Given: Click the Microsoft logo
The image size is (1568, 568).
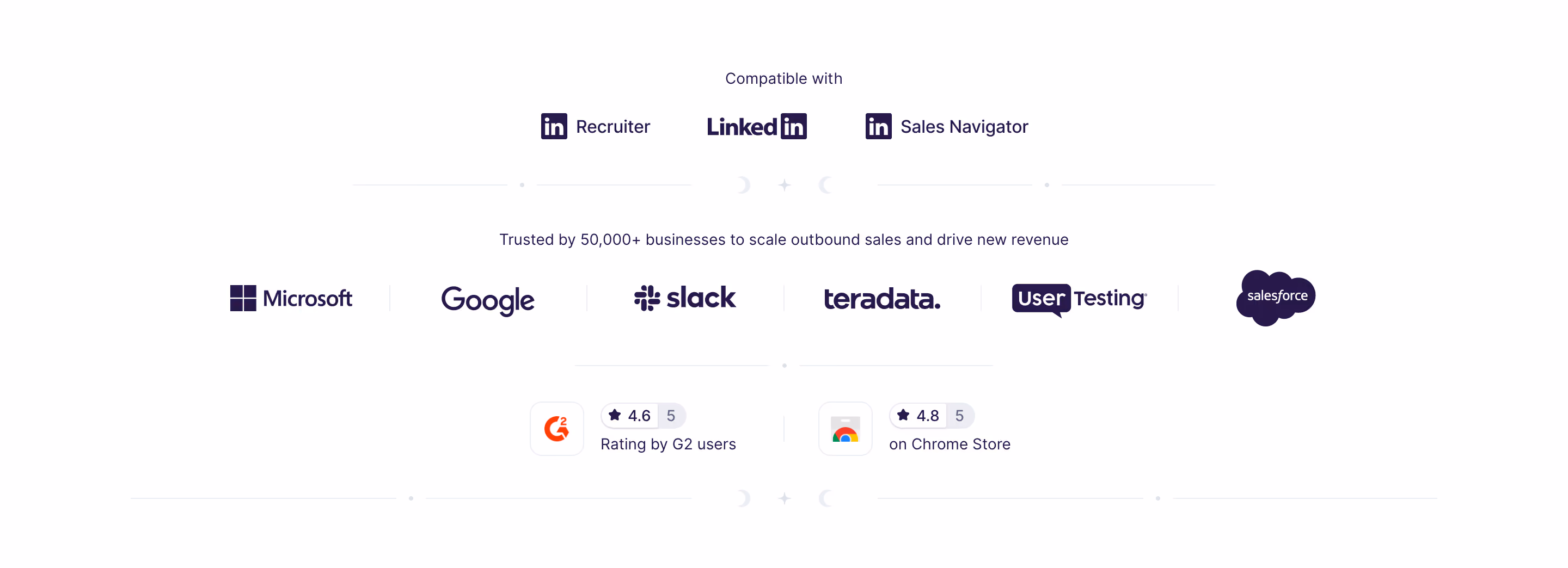Looking at the screenshot, I should click(291, 298).
